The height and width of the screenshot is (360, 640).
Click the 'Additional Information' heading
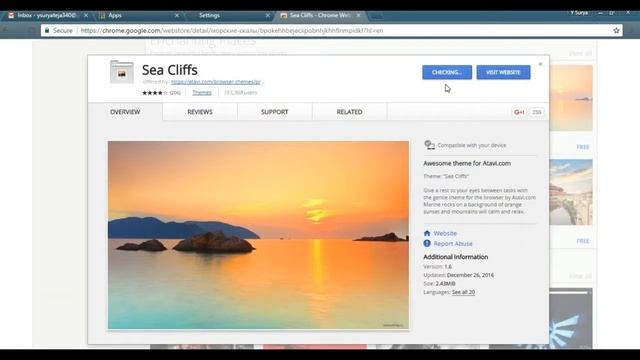(456, 257)
